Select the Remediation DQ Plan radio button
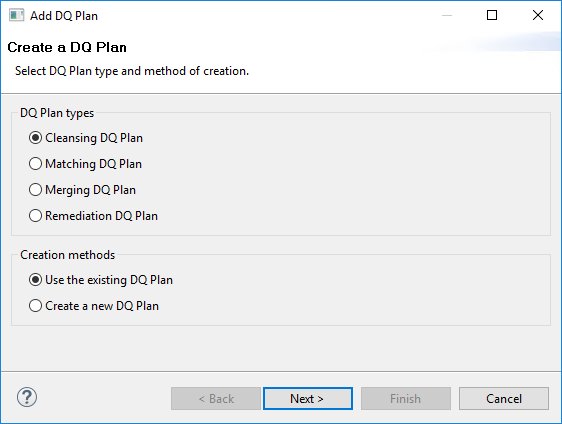Screen dimensions: 562x424 tap(35, 216)
